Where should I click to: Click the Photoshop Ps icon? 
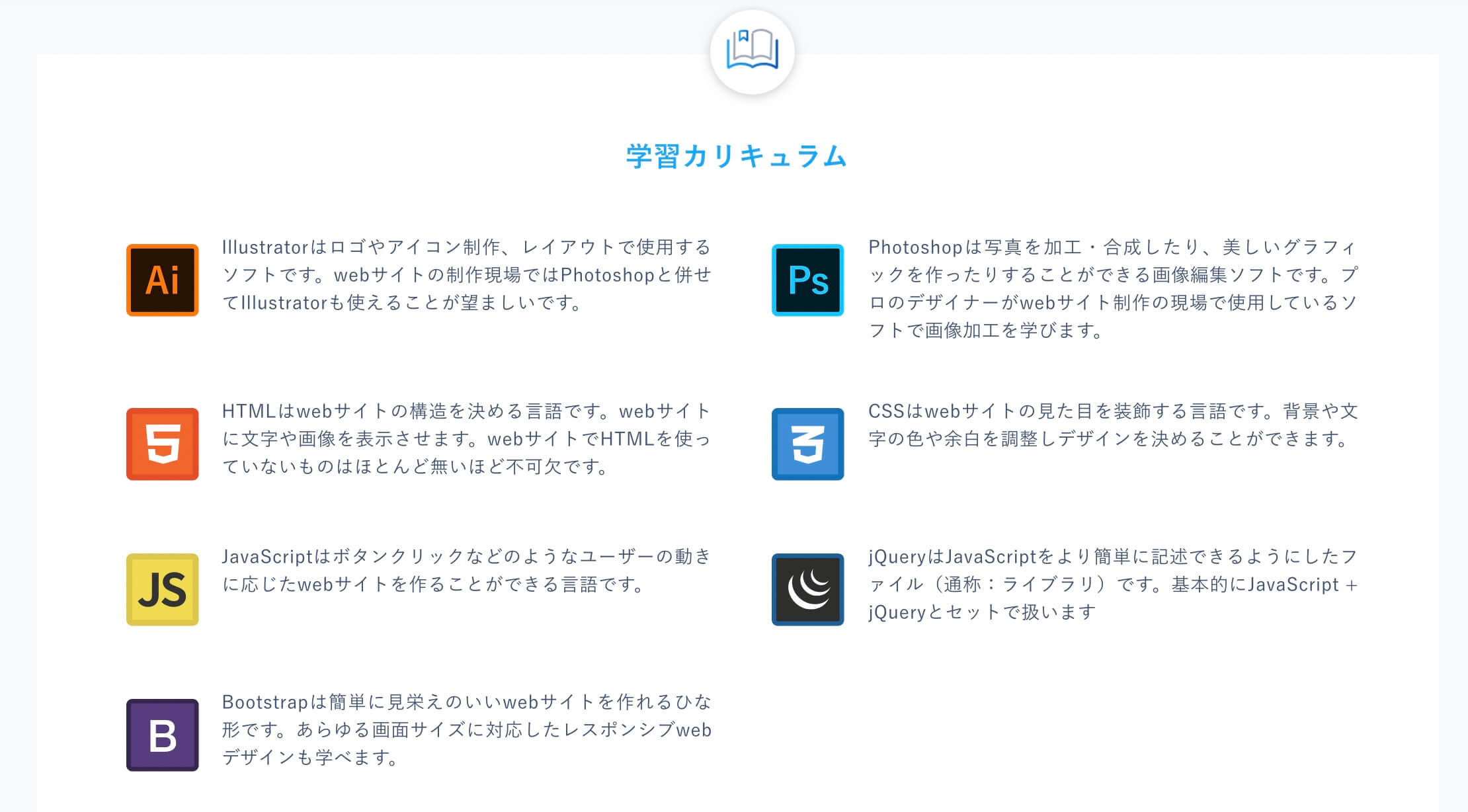(807, 280)
